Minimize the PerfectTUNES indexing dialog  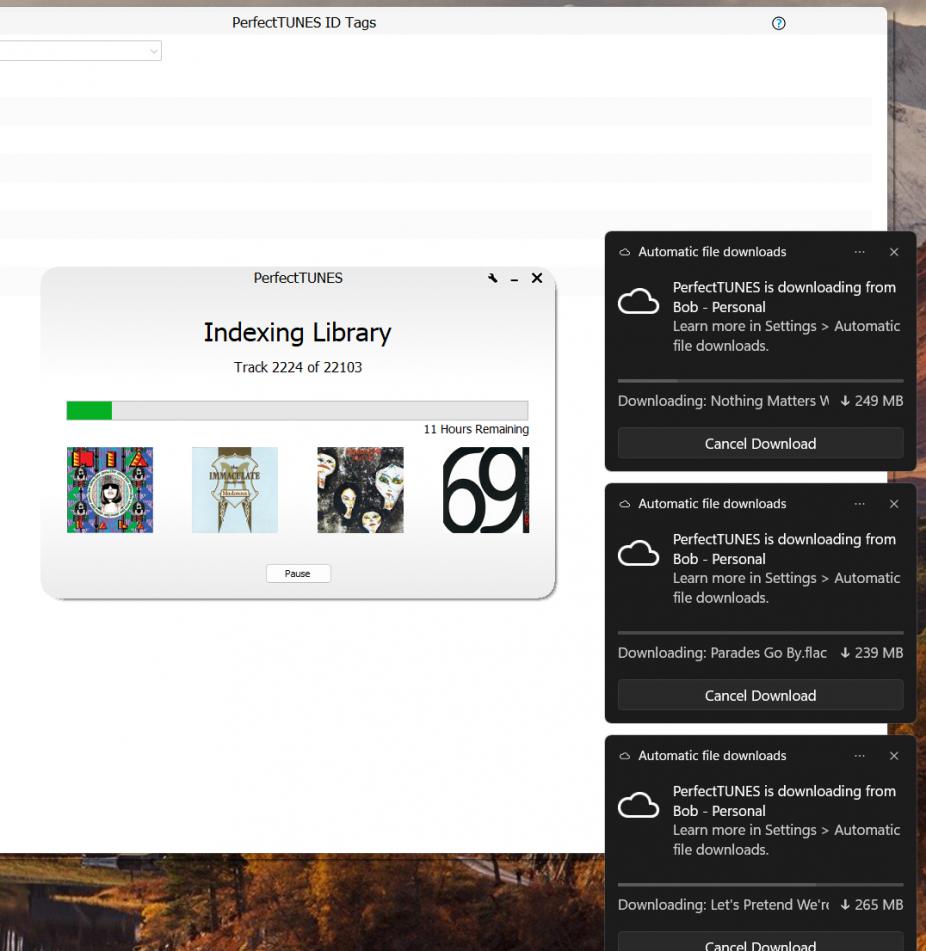514,279
